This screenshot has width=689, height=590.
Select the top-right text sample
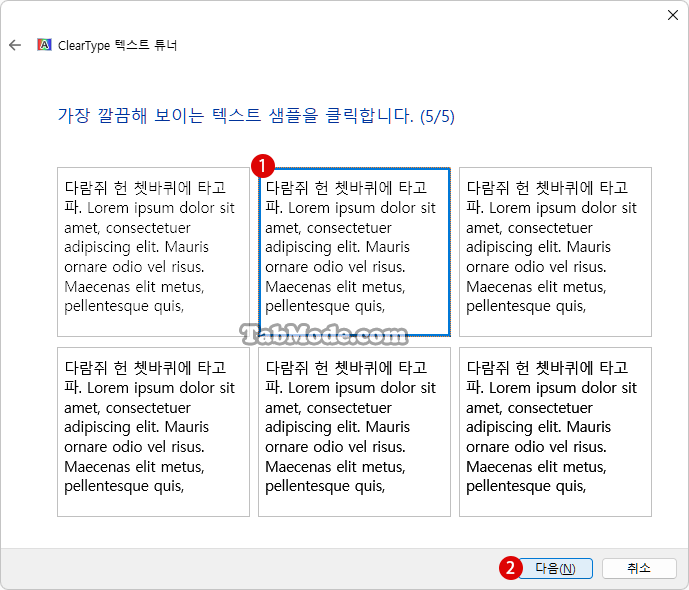555,252
